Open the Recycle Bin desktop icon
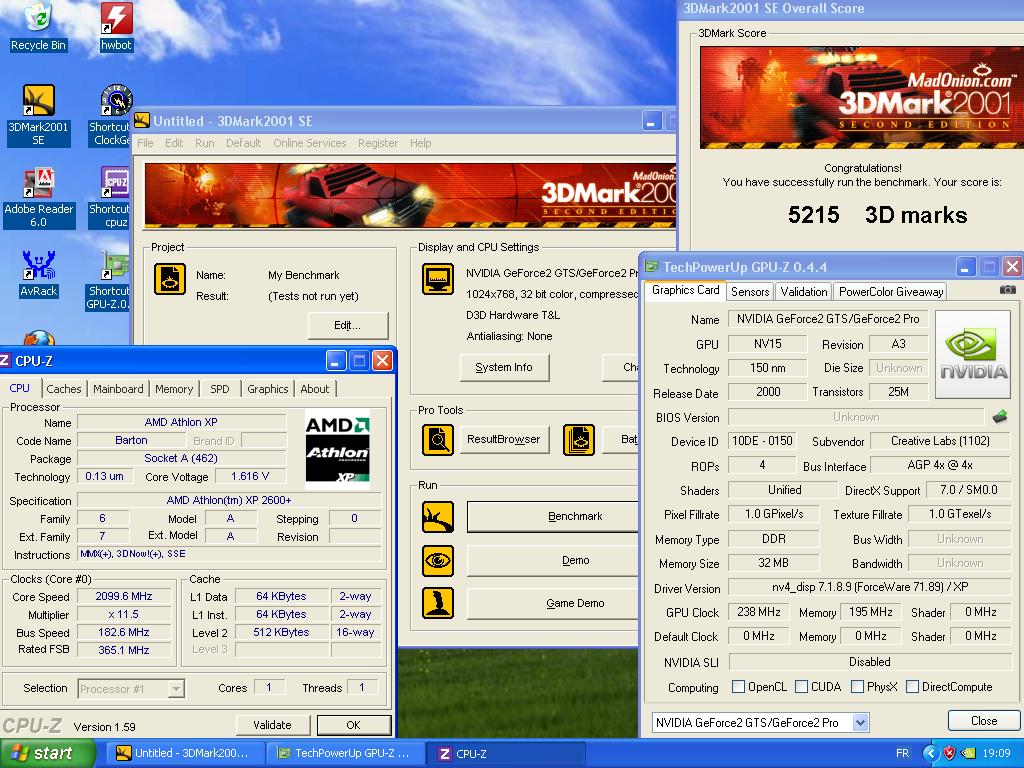 click(38, 26)
